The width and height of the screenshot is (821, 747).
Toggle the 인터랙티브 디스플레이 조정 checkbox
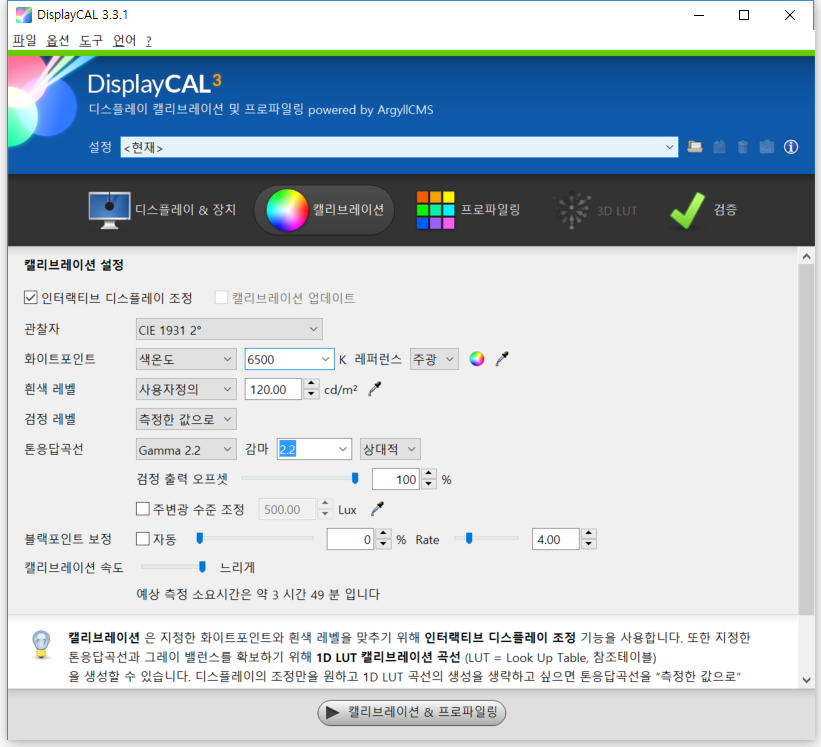pos(31,298)
